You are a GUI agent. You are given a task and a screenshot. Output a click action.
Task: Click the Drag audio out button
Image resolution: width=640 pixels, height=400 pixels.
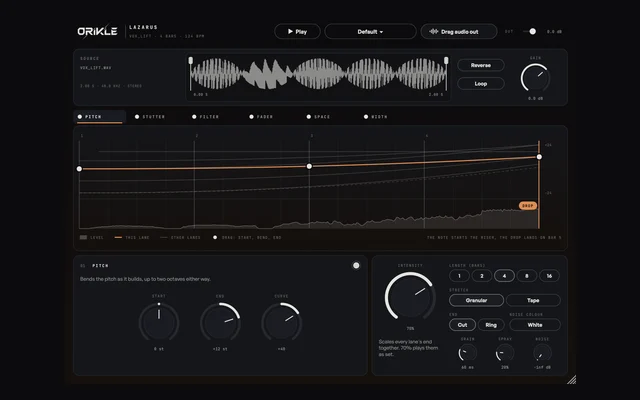click(459, 31)
